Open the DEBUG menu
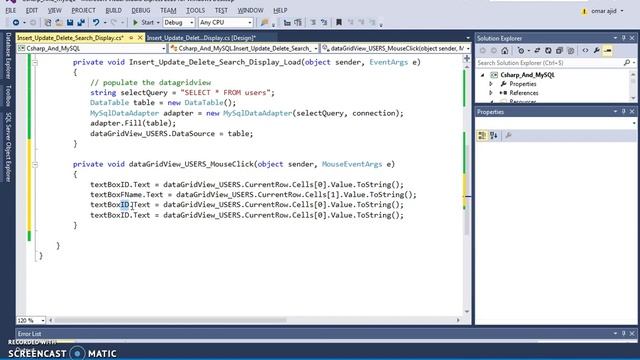Viewport: 640px width, 360px height. tap(141, 10)
